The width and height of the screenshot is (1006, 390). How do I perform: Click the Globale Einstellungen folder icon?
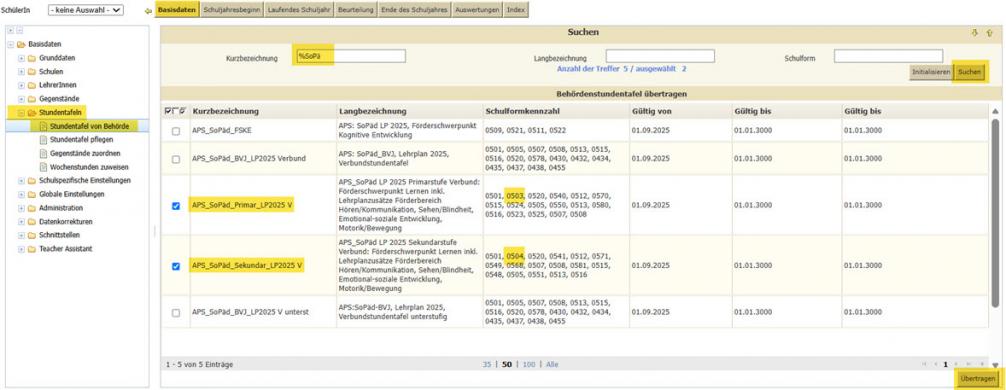(x=31, y=194)
